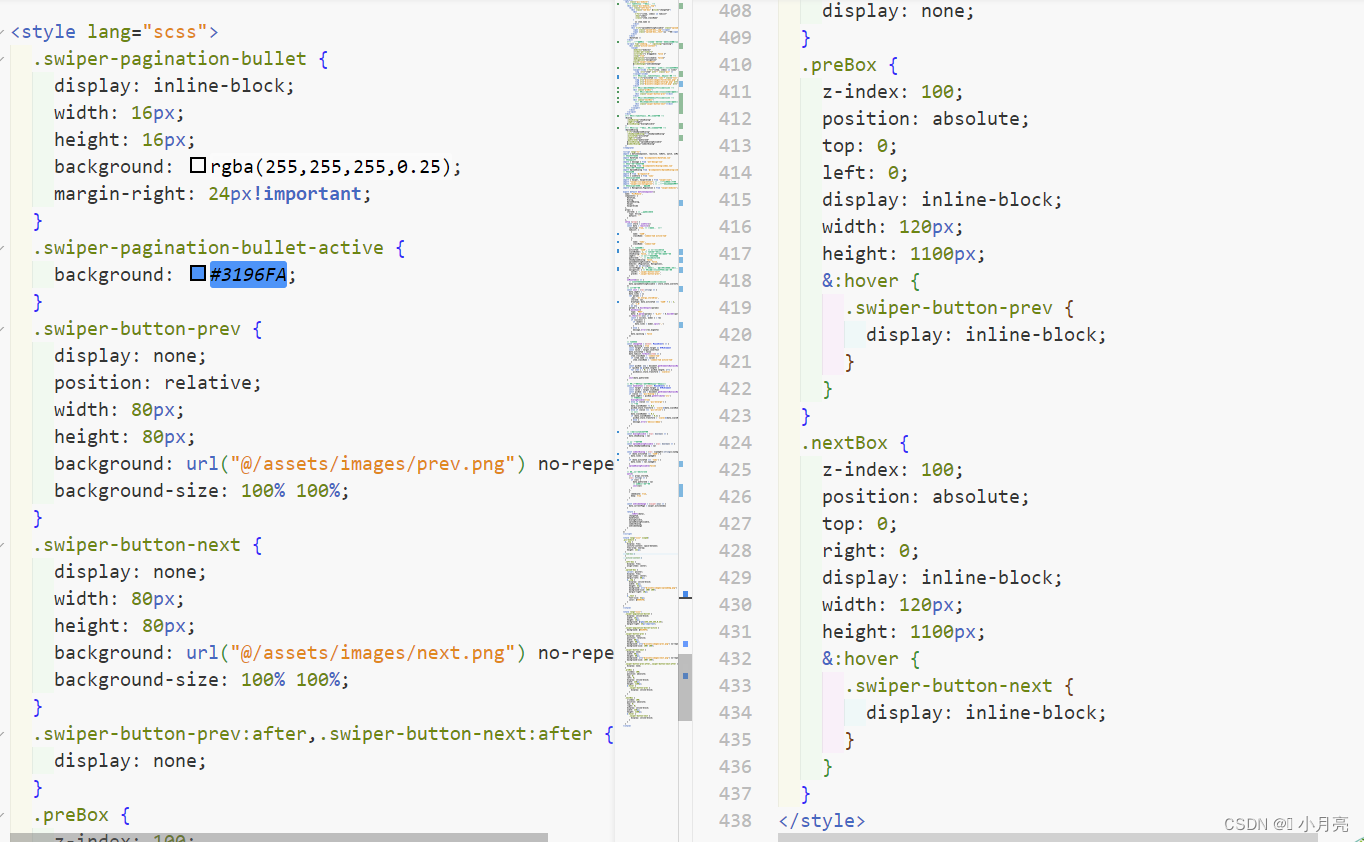Image resolution: width=1364 pixels, height=842 pixels.
Task: Click '&:hover {' on line 418
Action: tap(871, 281)
